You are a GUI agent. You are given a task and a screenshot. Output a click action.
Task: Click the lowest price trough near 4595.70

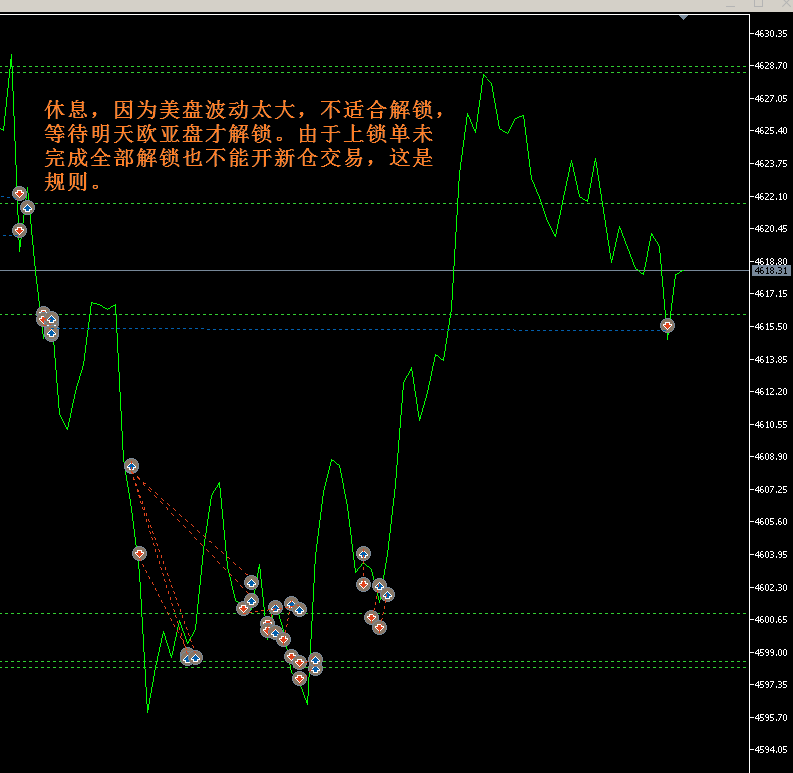point(148,711)
